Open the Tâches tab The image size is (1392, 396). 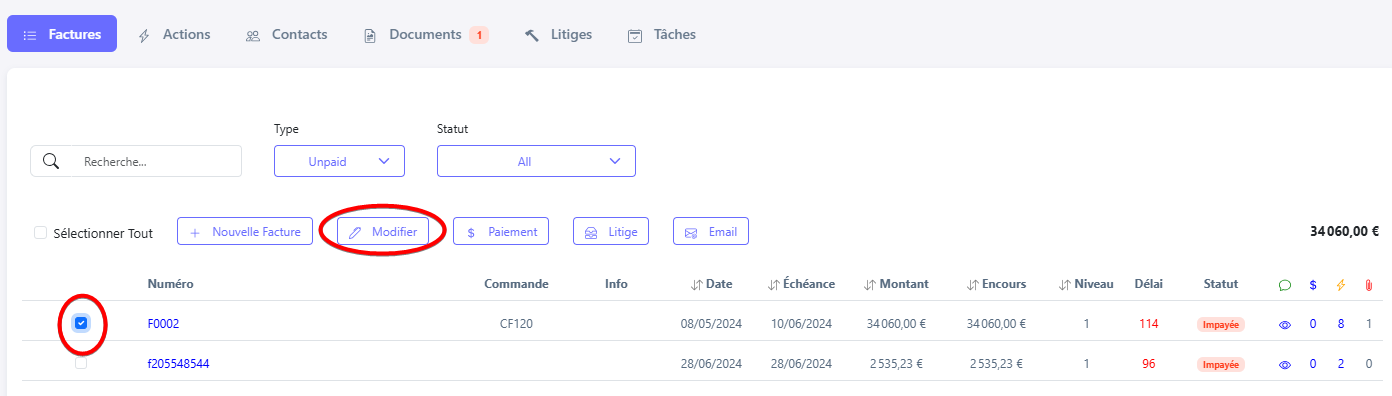[x=661, y=34]
